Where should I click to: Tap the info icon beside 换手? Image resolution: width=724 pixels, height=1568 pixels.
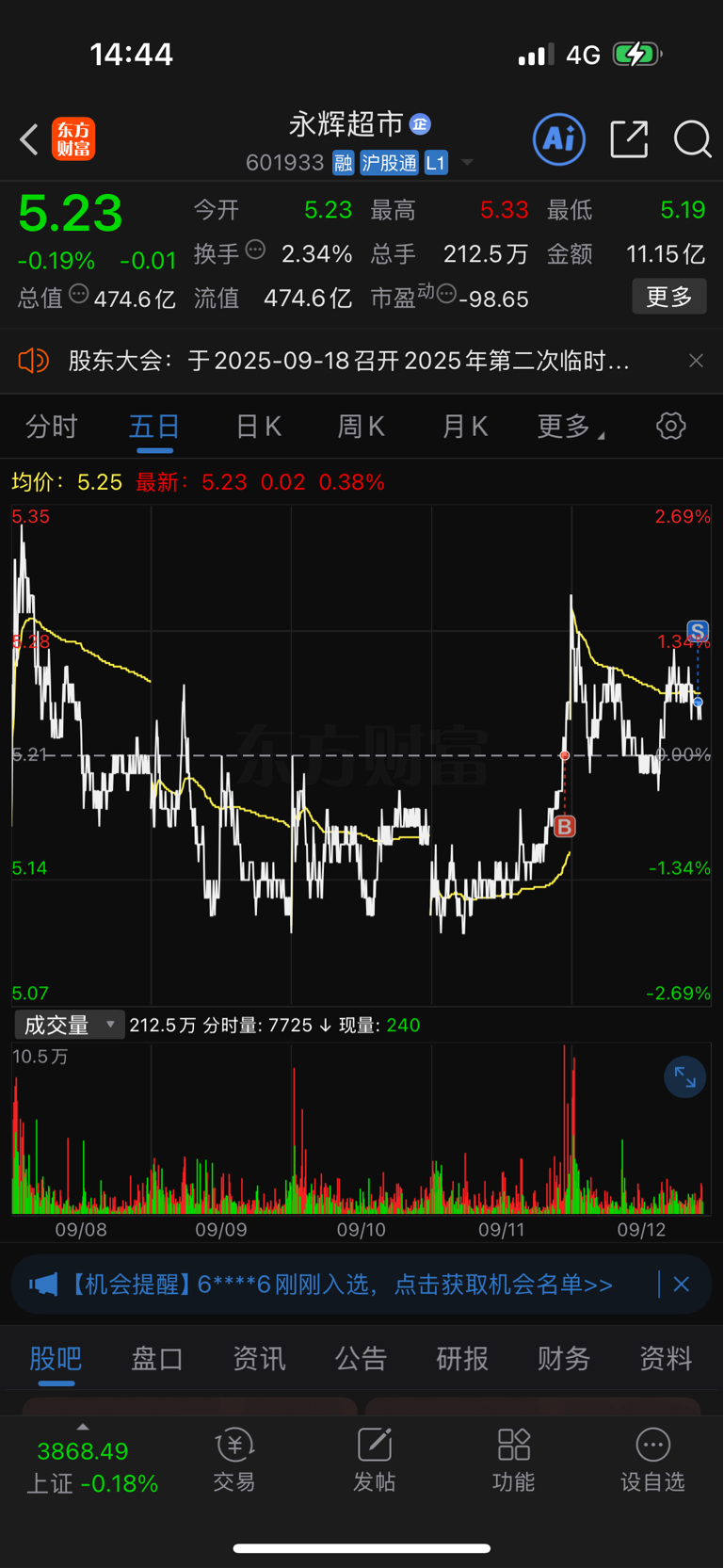click(x=255, y=251)
